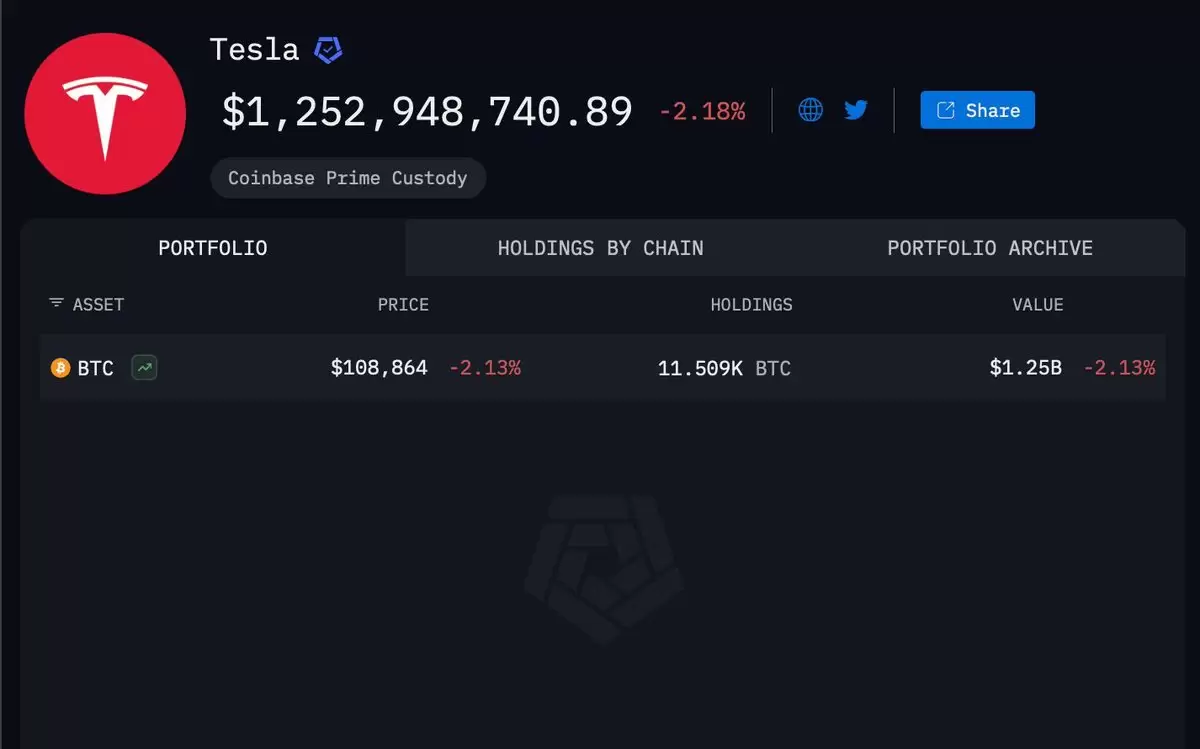Open the green BTC chart icon
The image size is (1200, 749).
(145, 368)
